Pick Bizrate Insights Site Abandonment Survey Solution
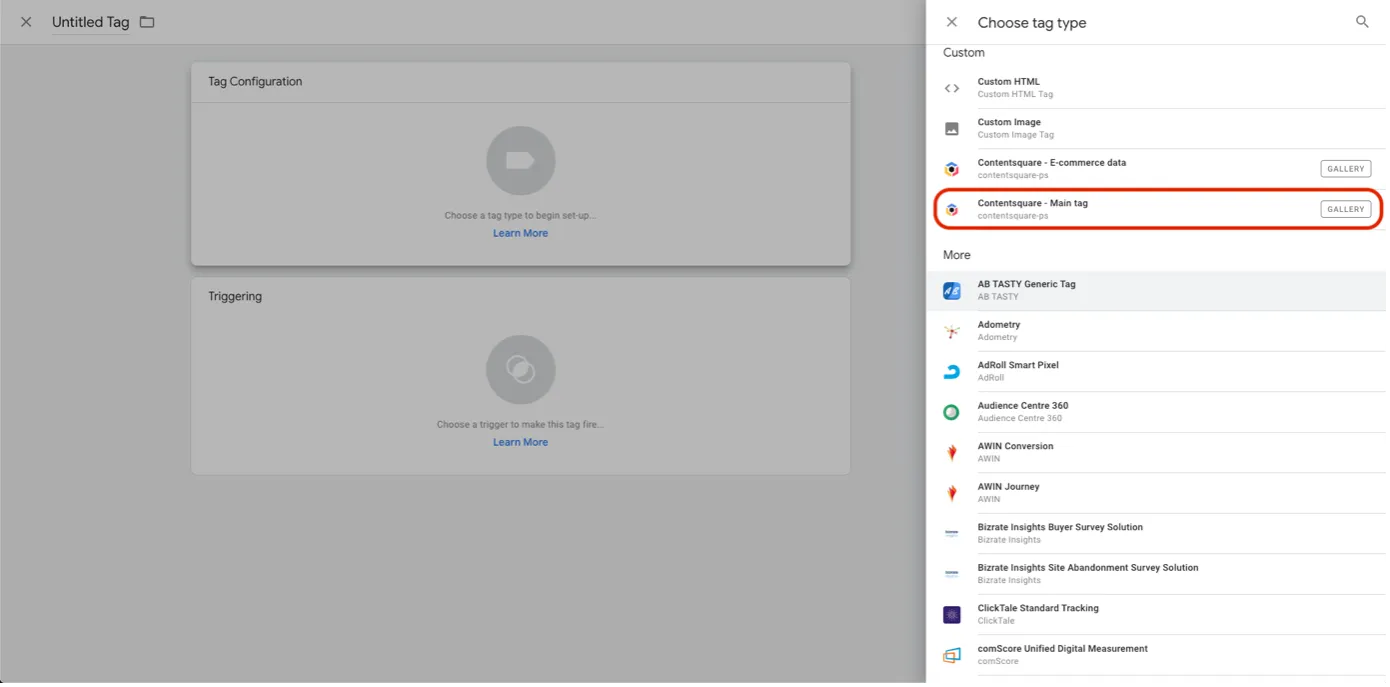The width and height of the screenshot is (1390, 687). pos(1087,568)
